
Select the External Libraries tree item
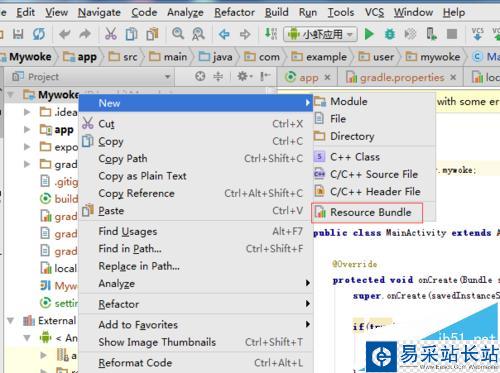[50, 321]
